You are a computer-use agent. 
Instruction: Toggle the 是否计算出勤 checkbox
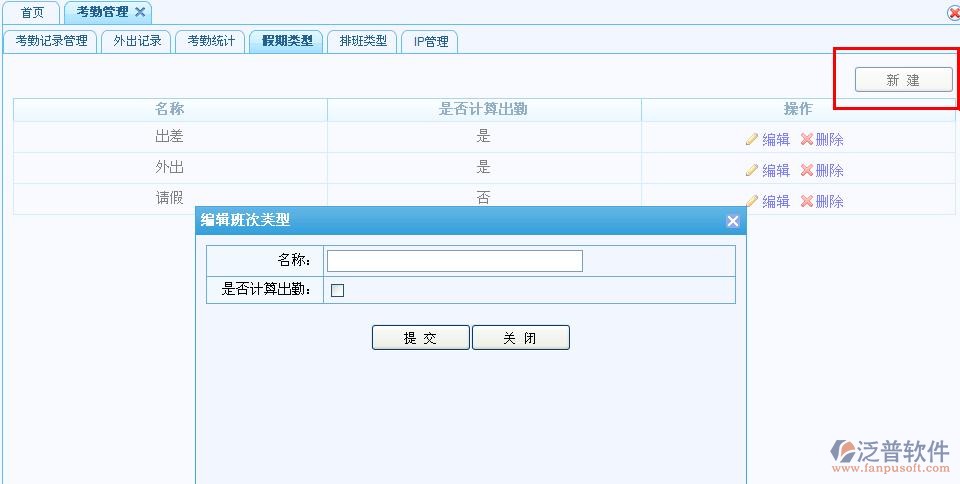(337, 291)
